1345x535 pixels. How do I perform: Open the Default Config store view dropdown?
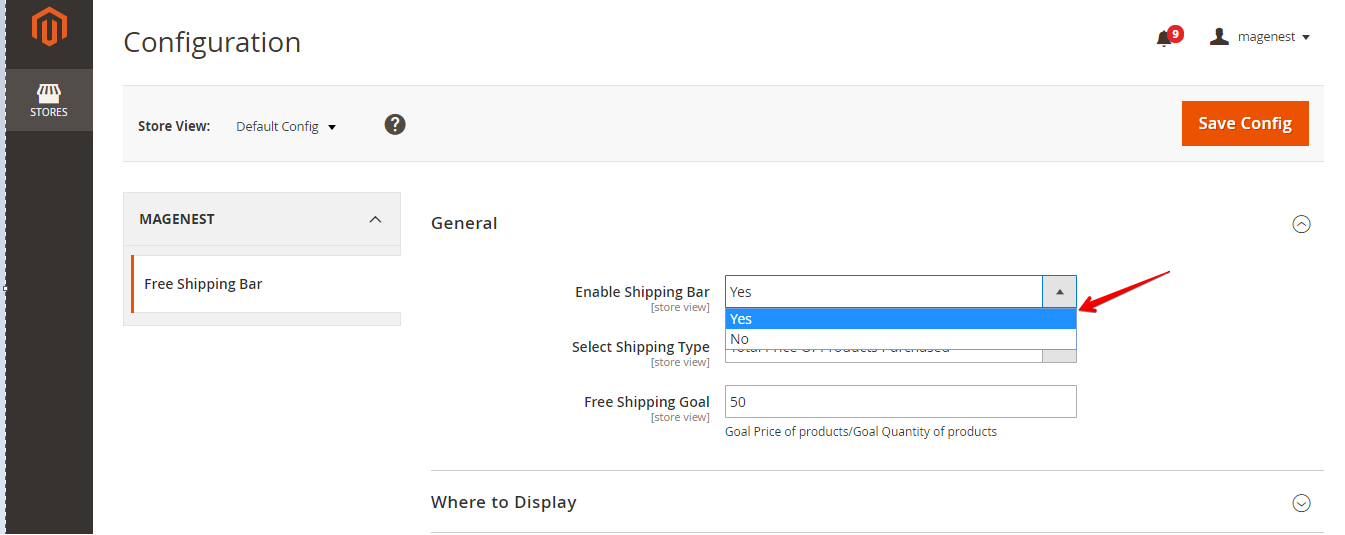pyautogui.click(x=286, y=127)
